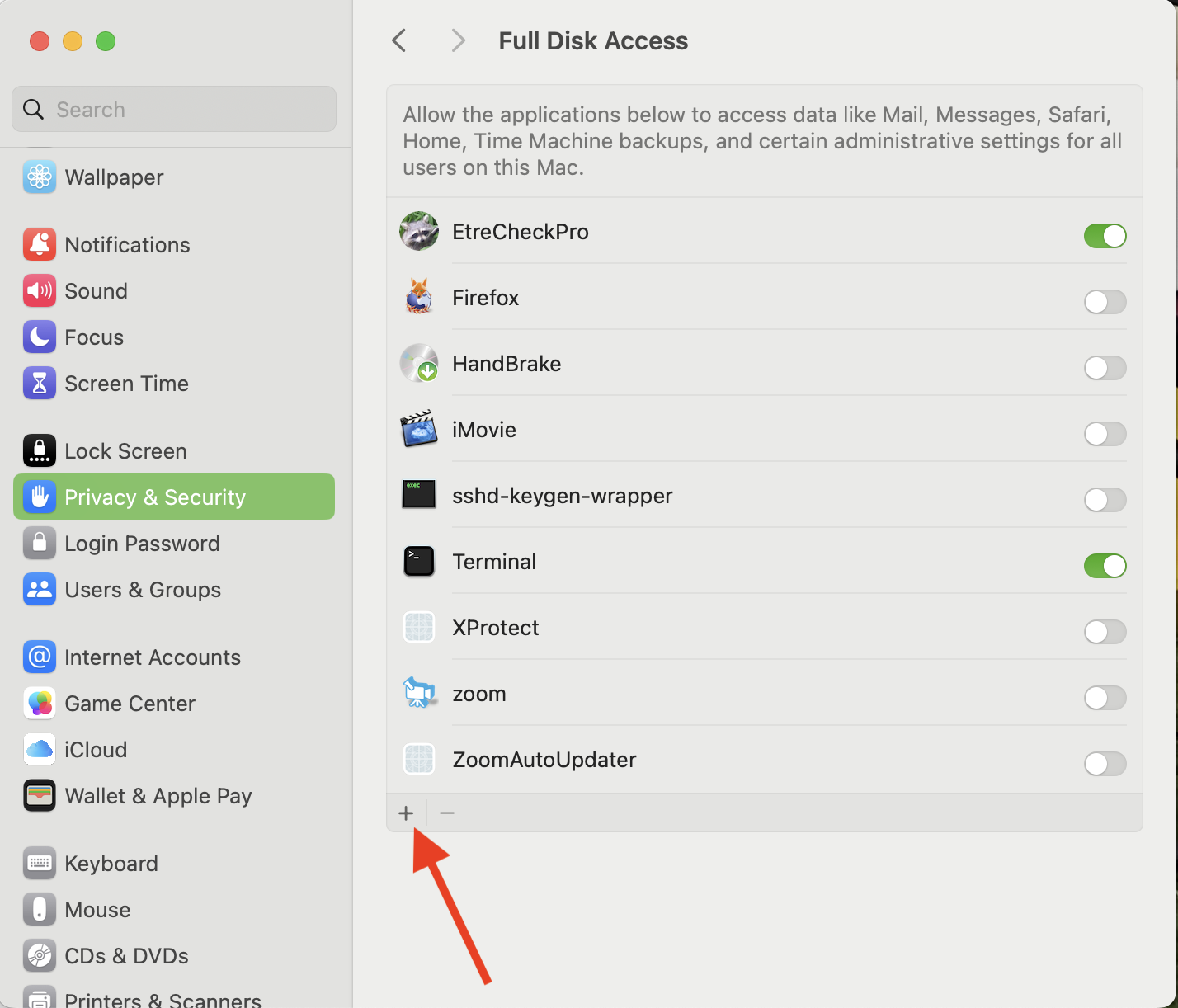Turn on the HandBrake toggle
The image size is (1178, 1008).
point(1105,368)
